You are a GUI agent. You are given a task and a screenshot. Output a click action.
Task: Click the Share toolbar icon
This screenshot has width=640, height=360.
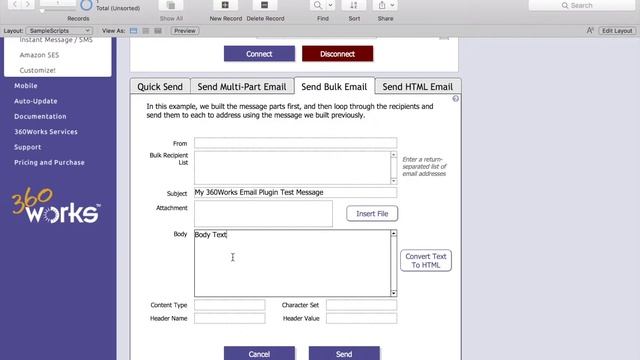(382, 5)
